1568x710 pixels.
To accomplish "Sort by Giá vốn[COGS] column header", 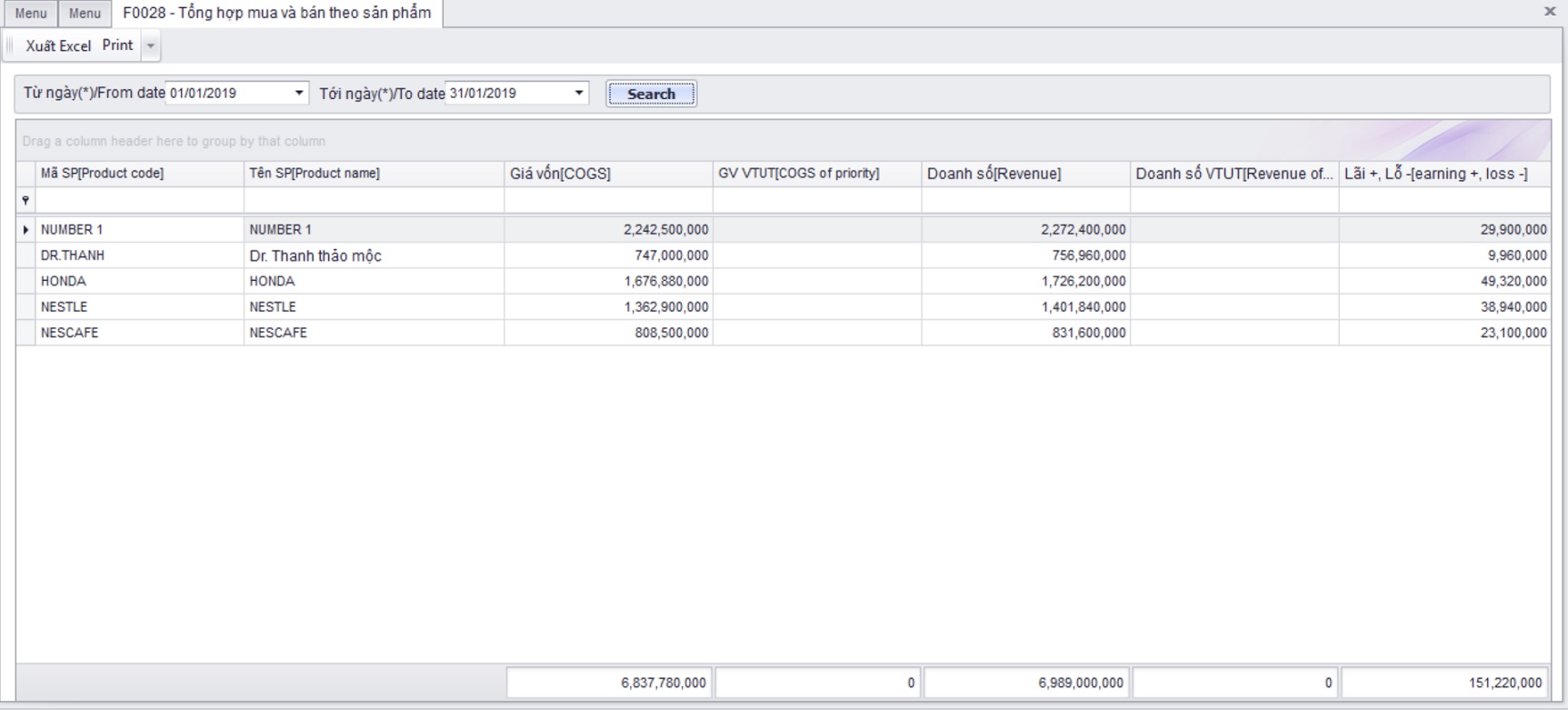I will (608, 174).
